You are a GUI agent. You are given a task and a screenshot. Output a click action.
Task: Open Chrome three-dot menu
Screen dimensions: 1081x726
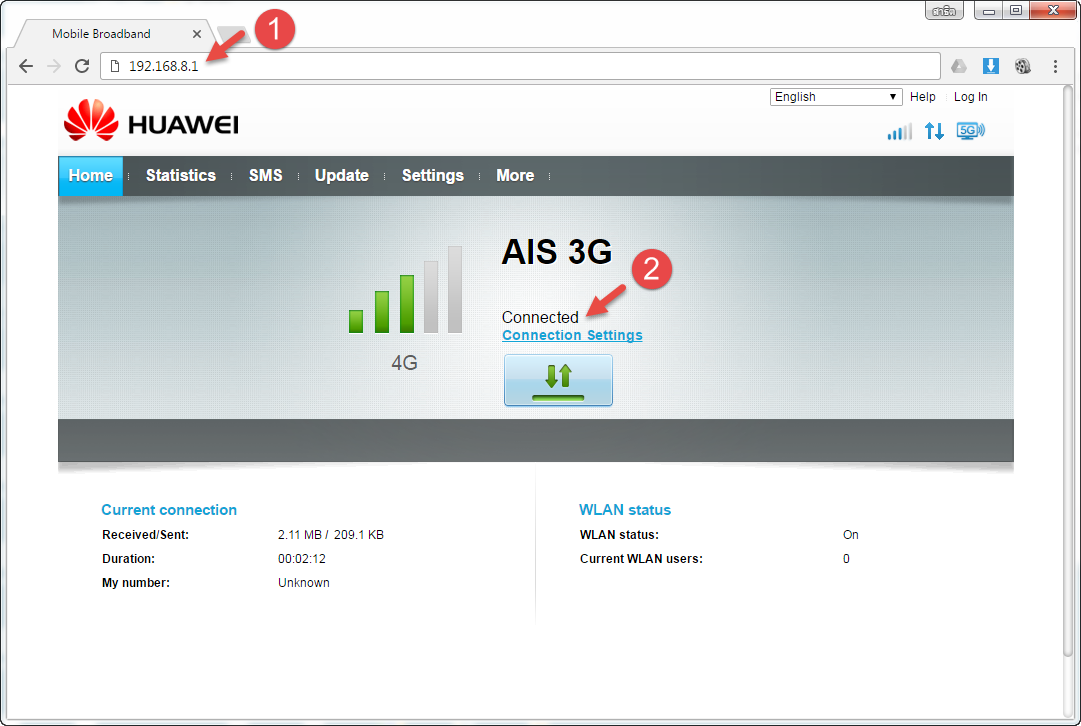[x=1055, y=66]
